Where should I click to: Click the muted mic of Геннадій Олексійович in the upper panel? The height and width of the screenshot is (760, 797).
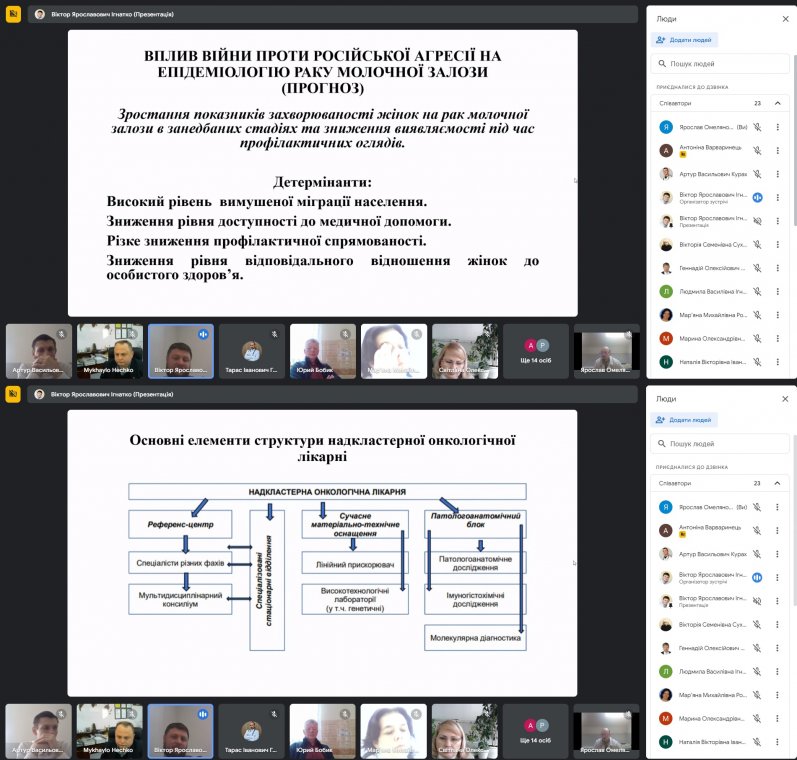point(757,268)
